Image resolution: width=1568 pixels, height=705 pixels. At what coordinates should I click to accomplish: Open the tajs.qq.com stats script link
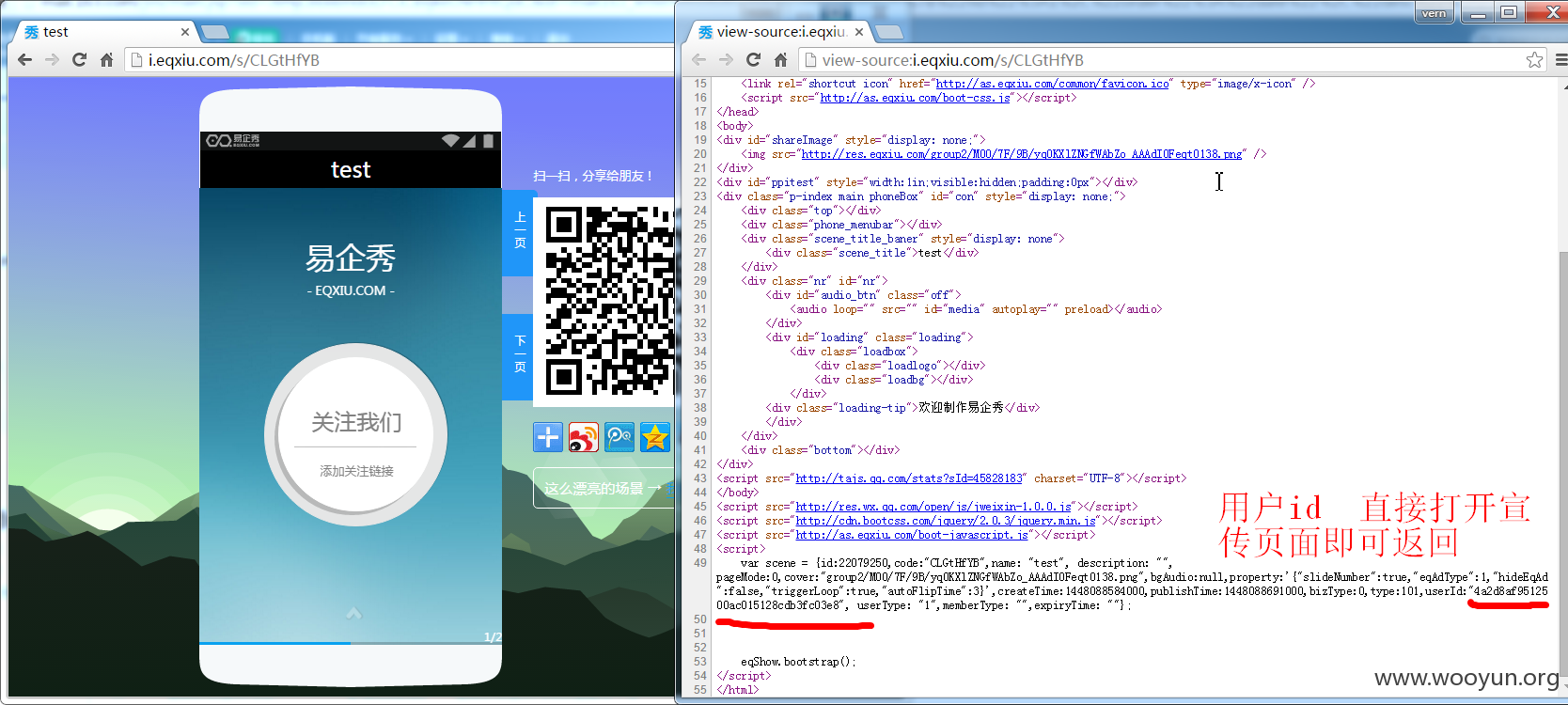[x=909, y=478]
